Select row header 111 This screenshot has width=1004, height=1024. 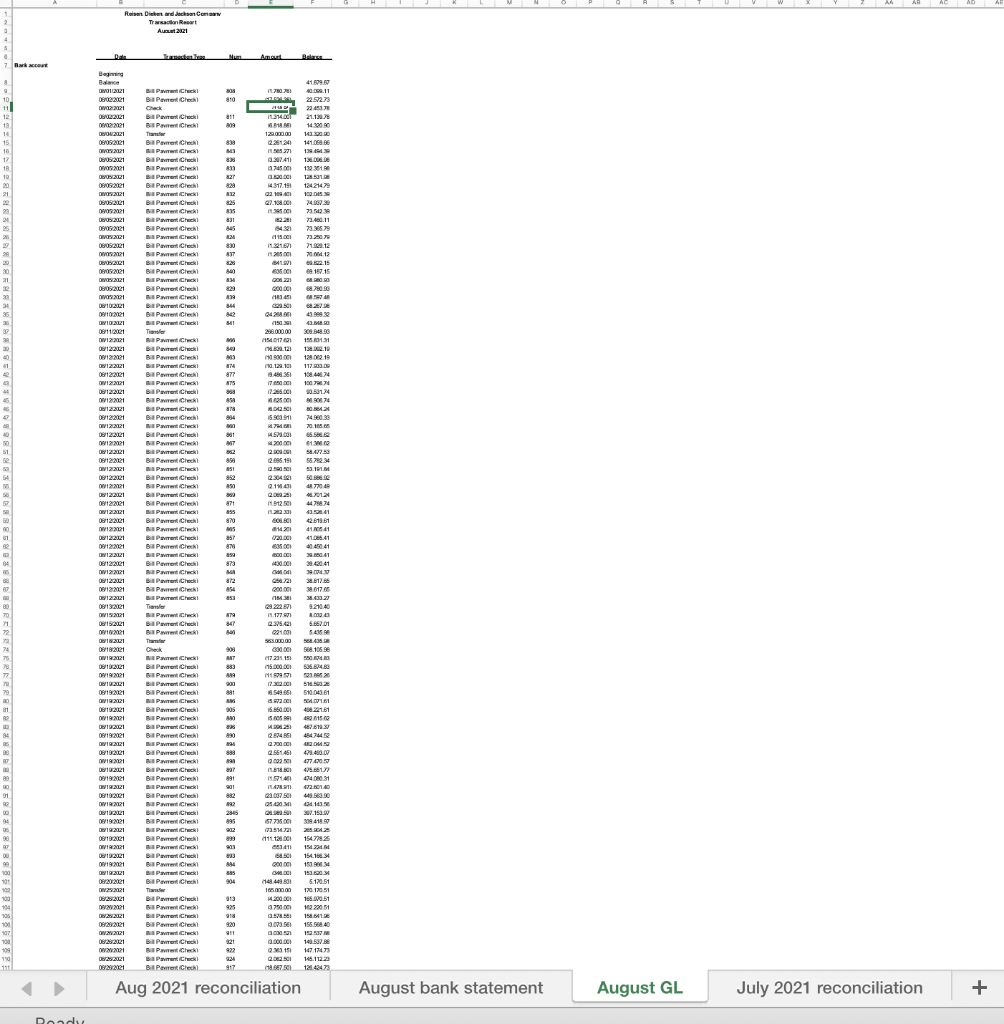click(x=6, y=967)
